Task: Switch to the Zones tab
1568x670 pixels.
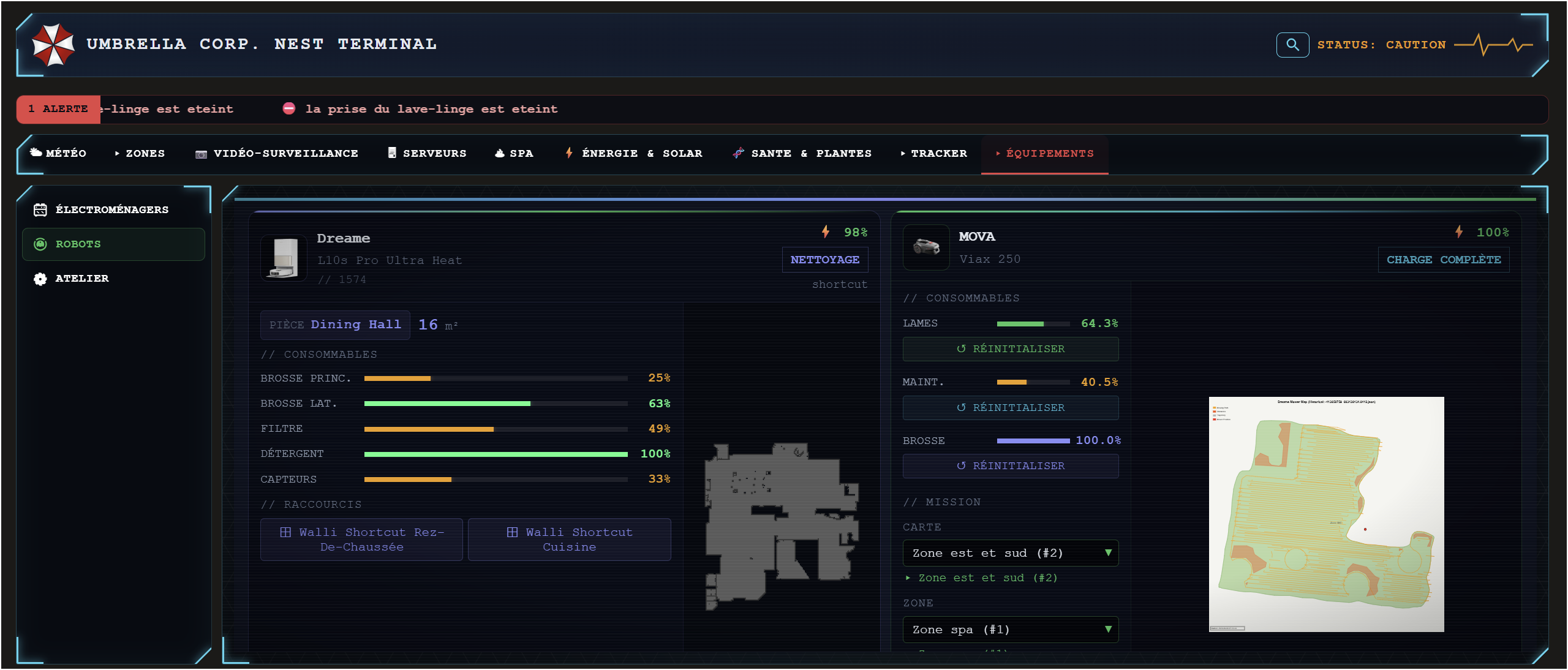Action: click(x=140, y=153)
